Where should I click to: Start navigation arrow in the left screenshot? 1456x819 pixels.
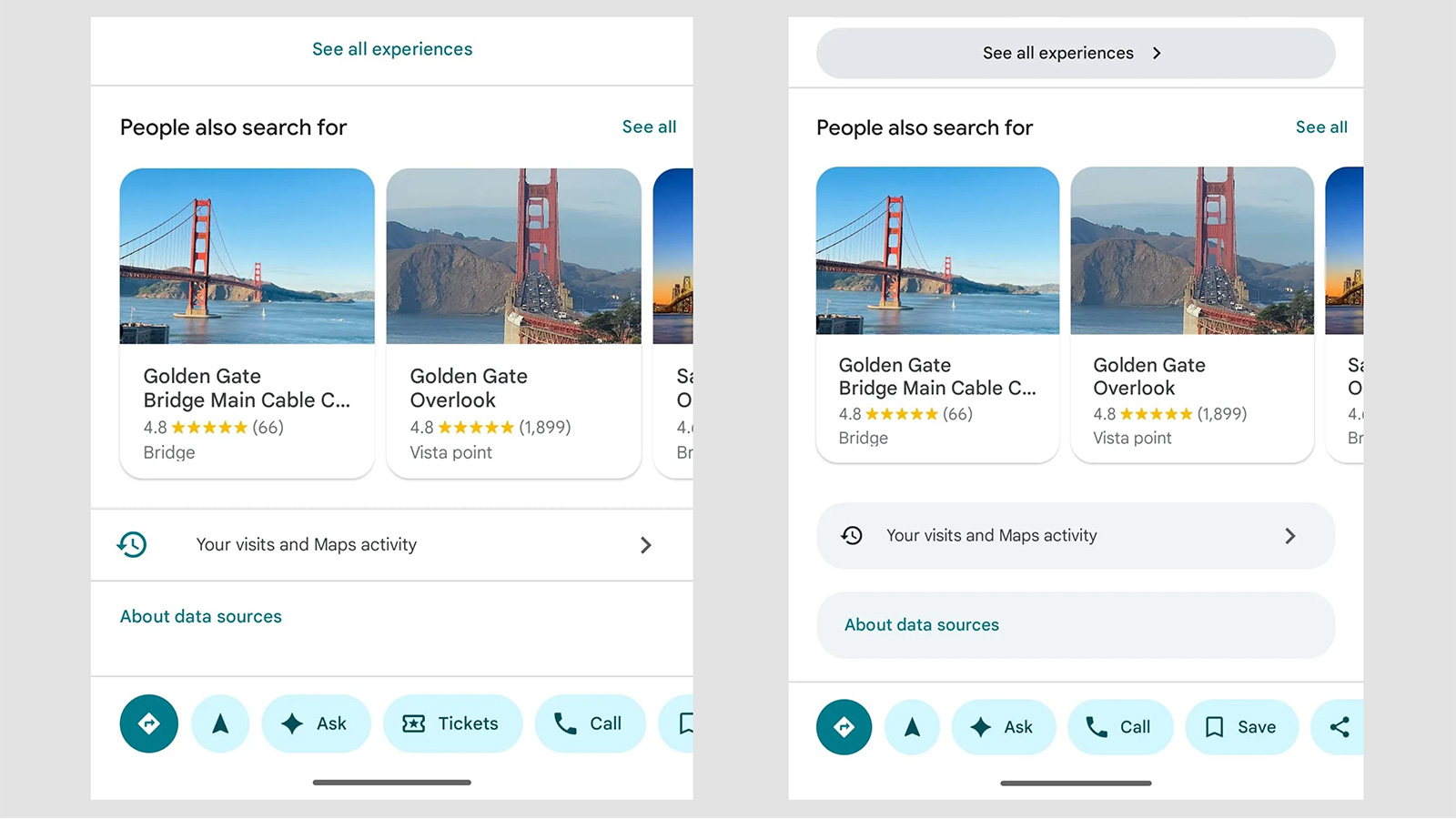coord(220,723)
